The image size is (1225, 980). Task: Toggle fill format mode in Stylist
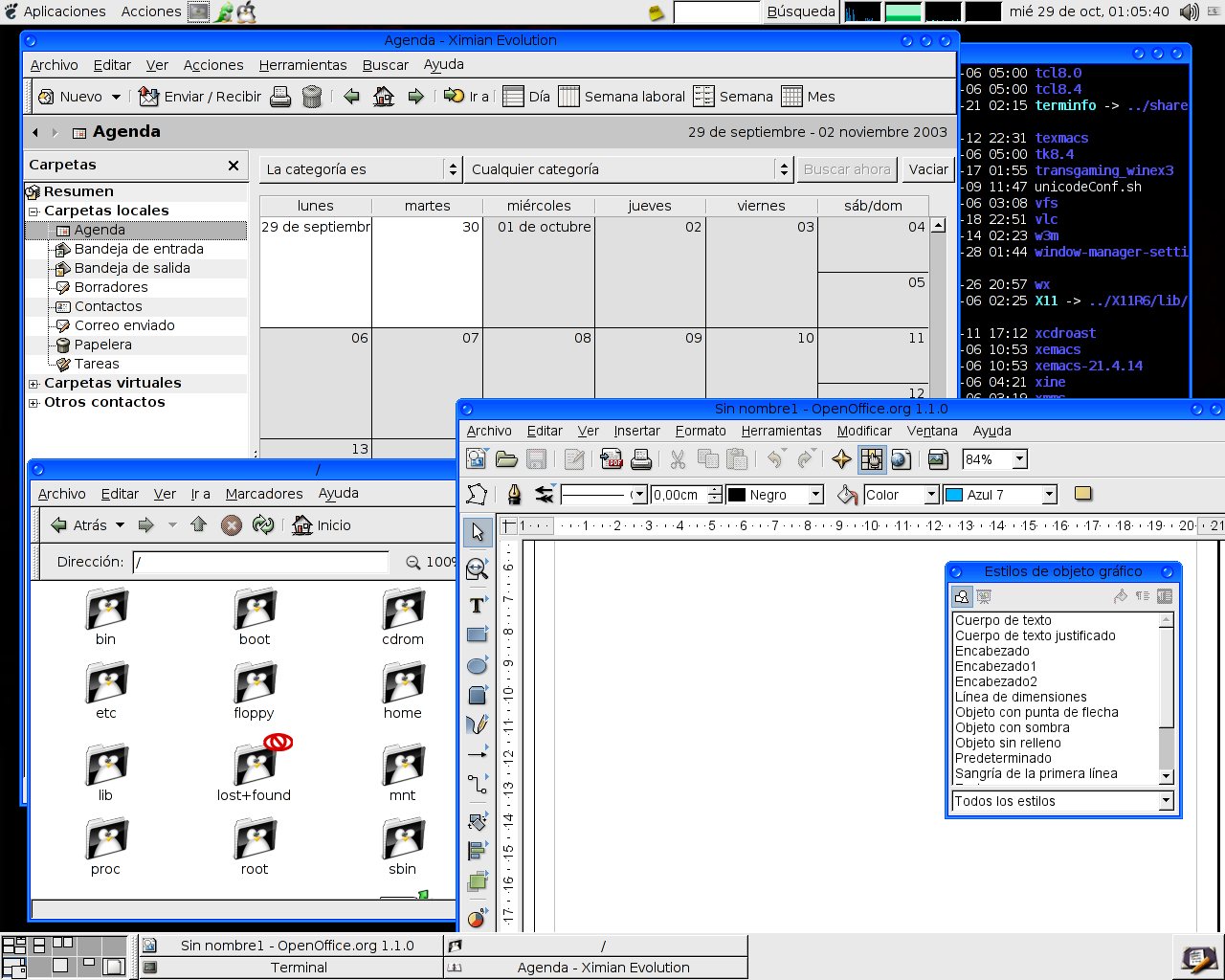(1120, 596)
